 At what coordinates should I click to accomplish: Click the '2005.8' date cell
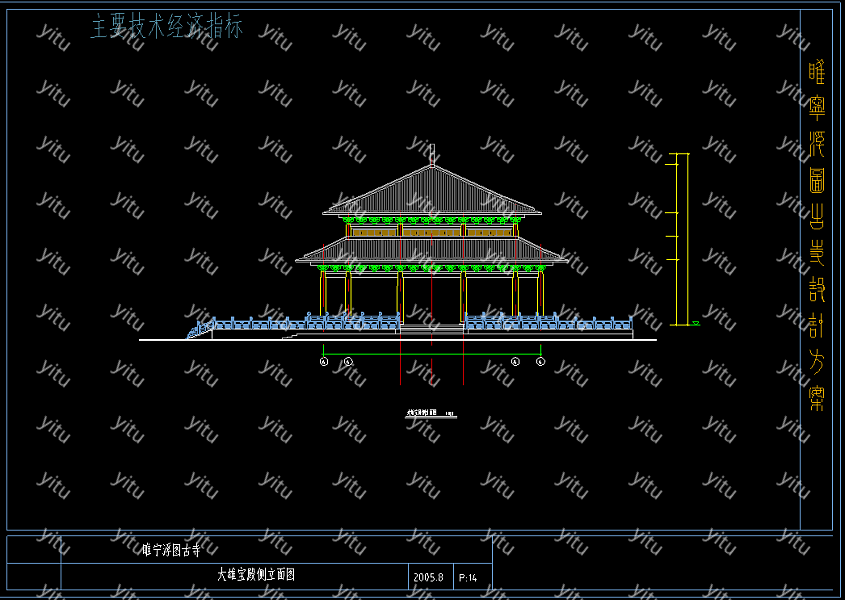[x=427, y=577]
